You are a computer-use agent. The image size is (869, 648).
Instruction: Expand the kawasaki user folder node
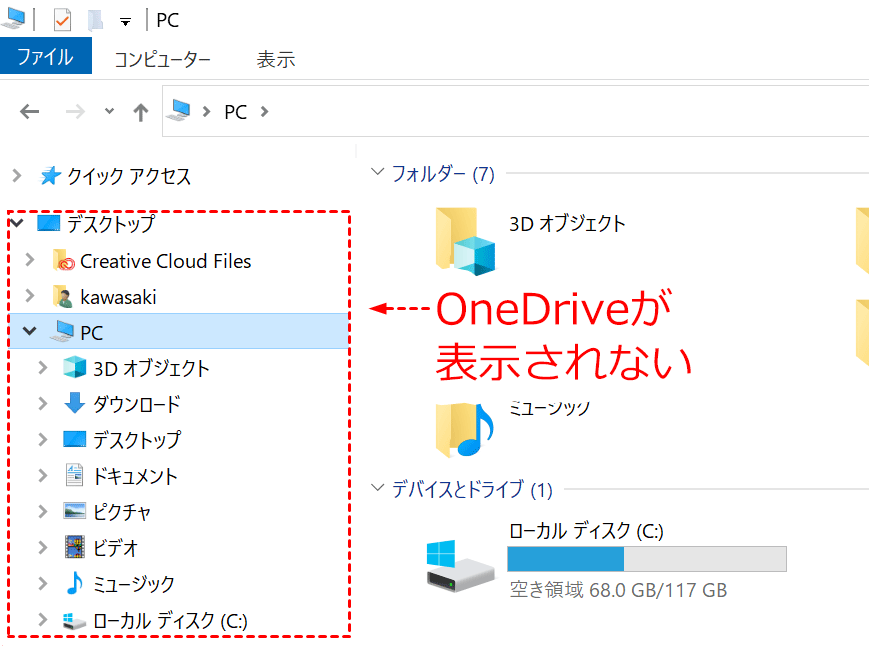pyautogui.click(x=30, y=295)
